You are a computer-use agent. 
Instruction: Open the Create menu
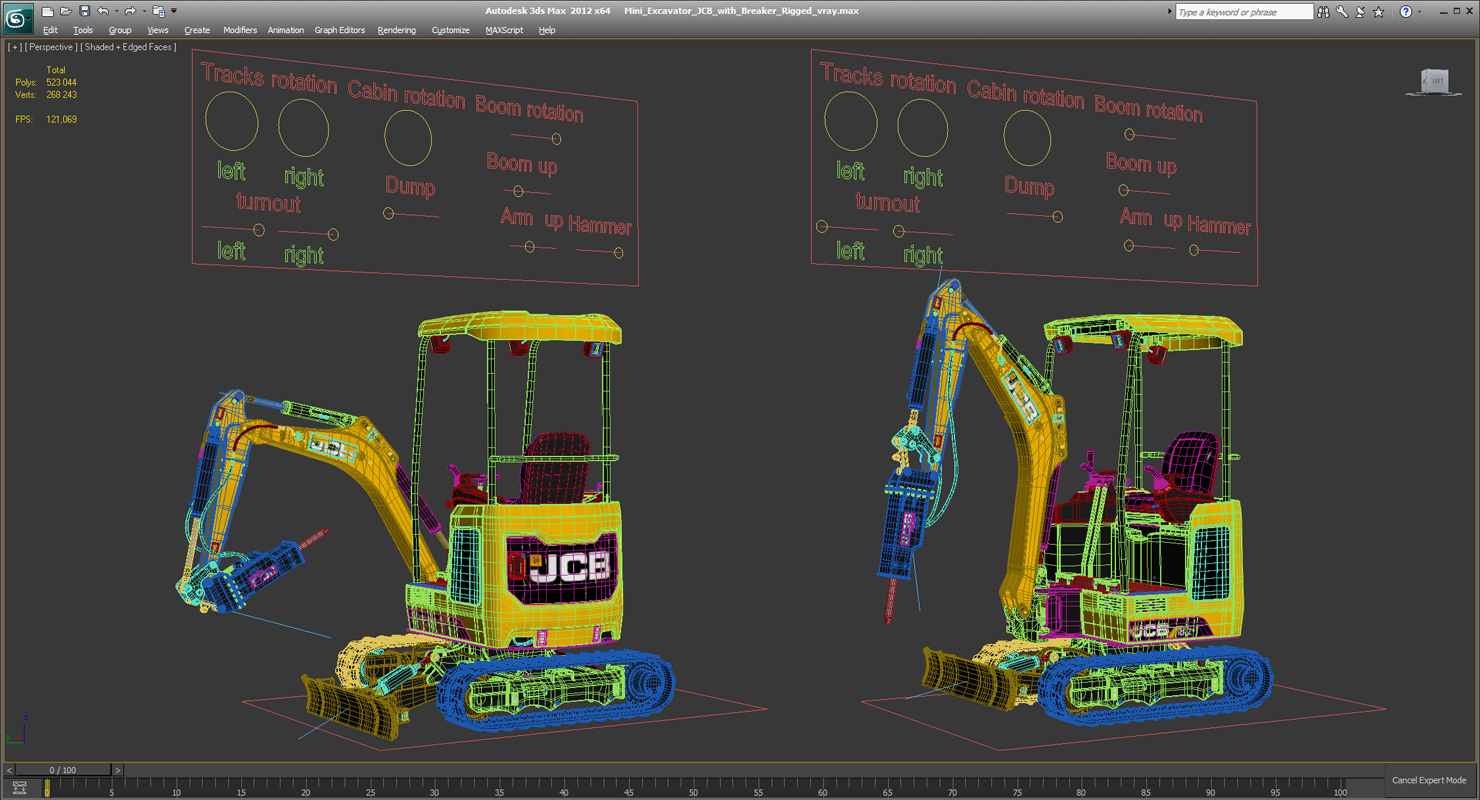tap(197, 30)
